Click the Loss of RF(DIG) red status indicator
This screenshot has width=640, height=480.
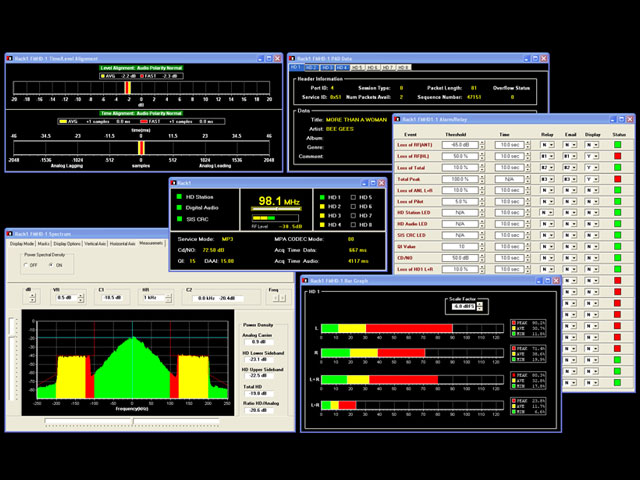(618, 156)
